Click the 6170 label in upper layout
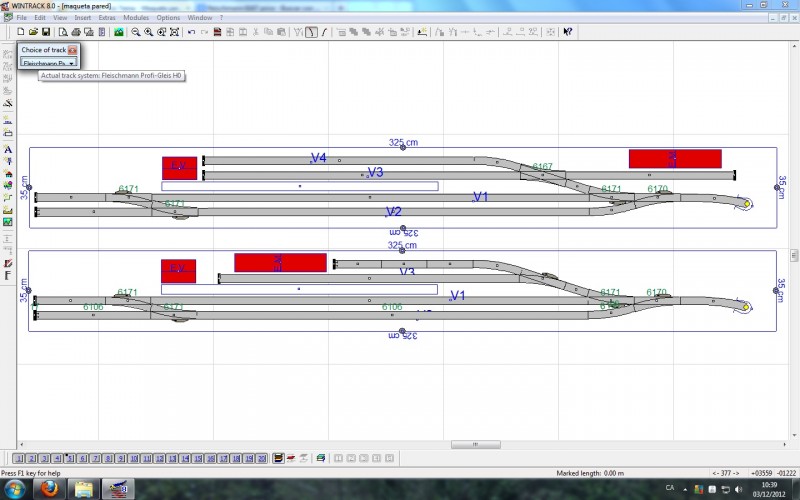 pyautogui.click(x=658, y=189)
